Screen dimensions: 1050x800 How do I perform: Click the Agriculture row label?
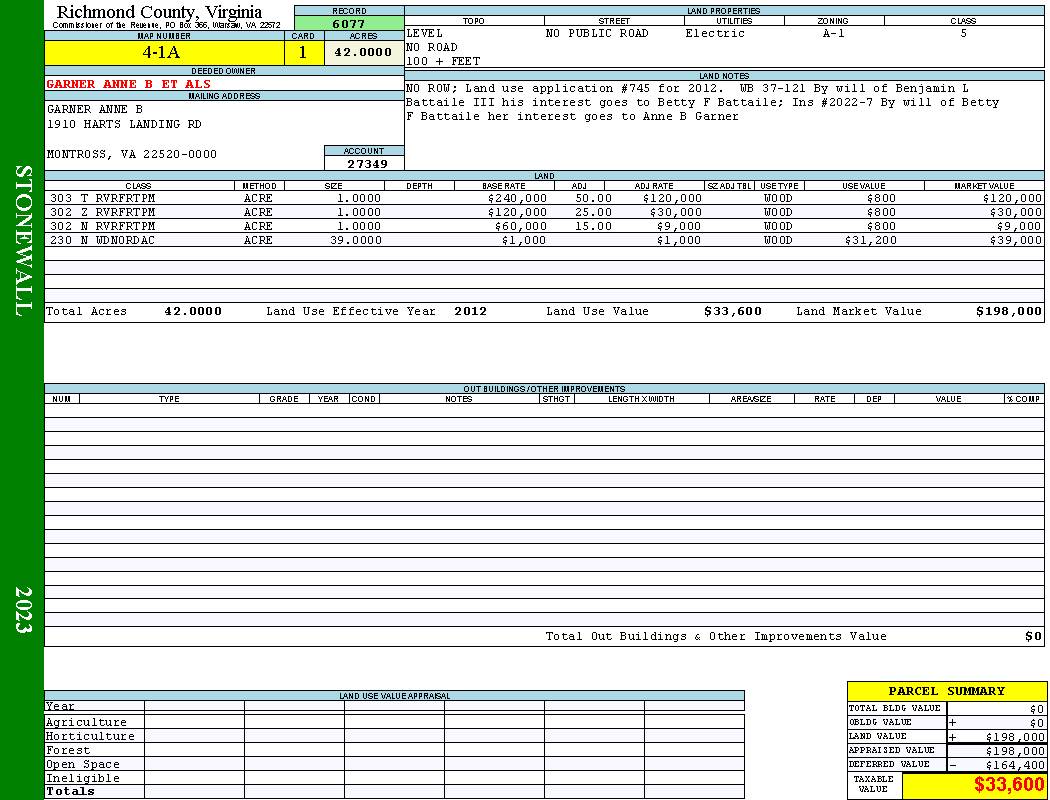click(86, 722)
